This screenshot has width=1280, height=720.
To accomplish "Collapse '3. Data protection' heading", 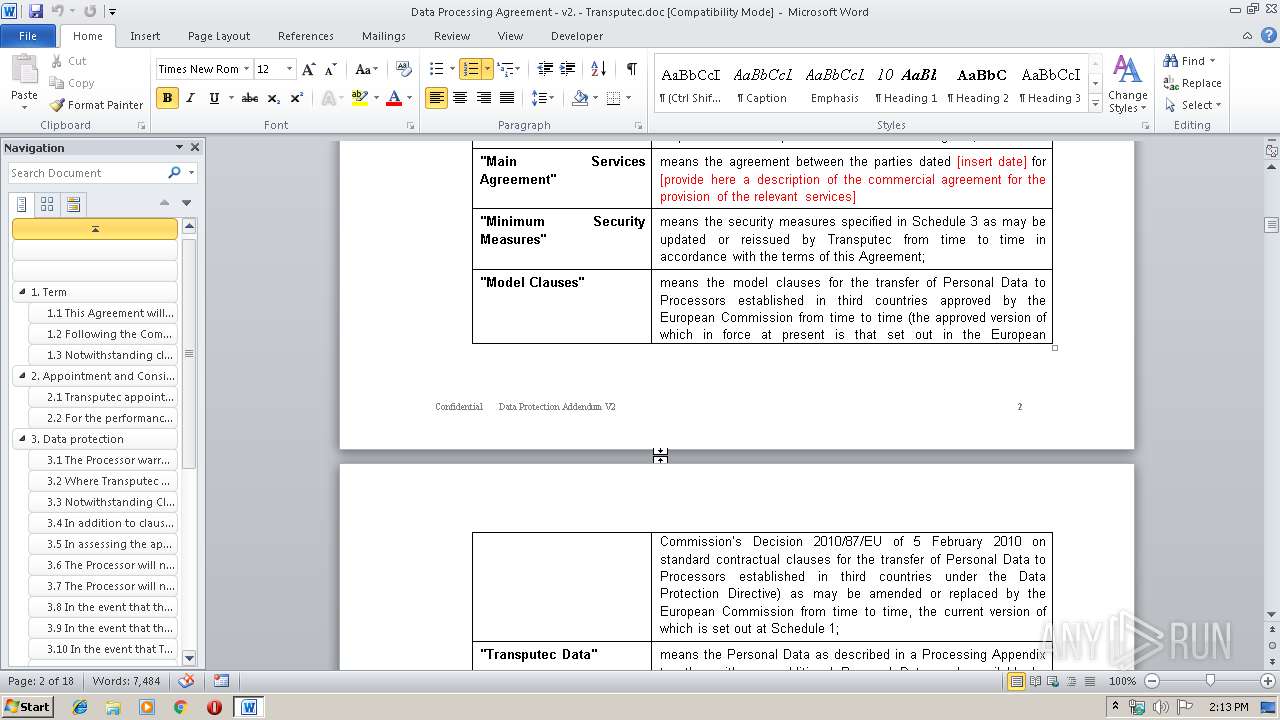I will point(22,439).
